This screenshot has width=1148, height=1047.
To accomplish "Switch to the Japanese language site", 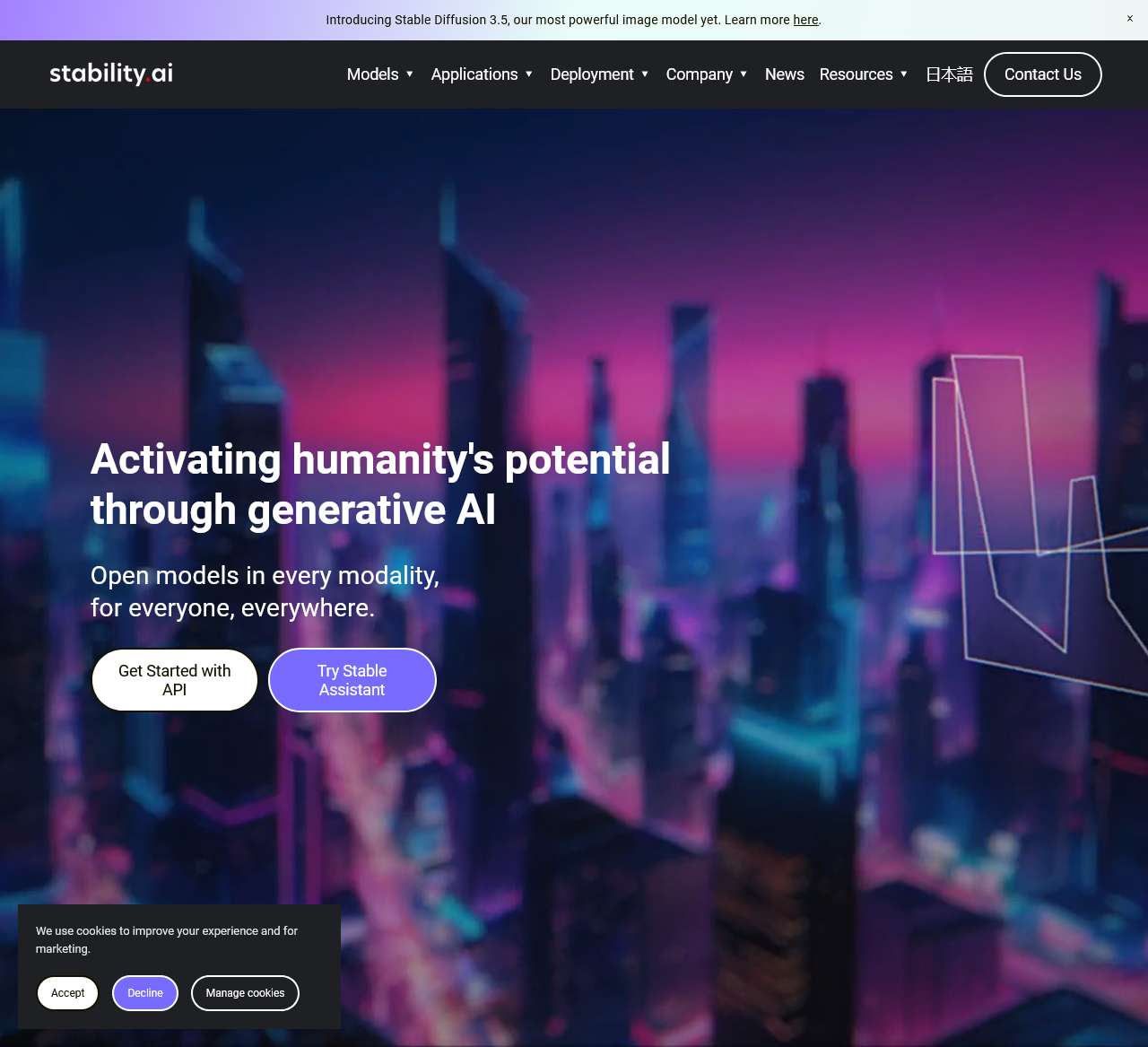I will 949,74.
